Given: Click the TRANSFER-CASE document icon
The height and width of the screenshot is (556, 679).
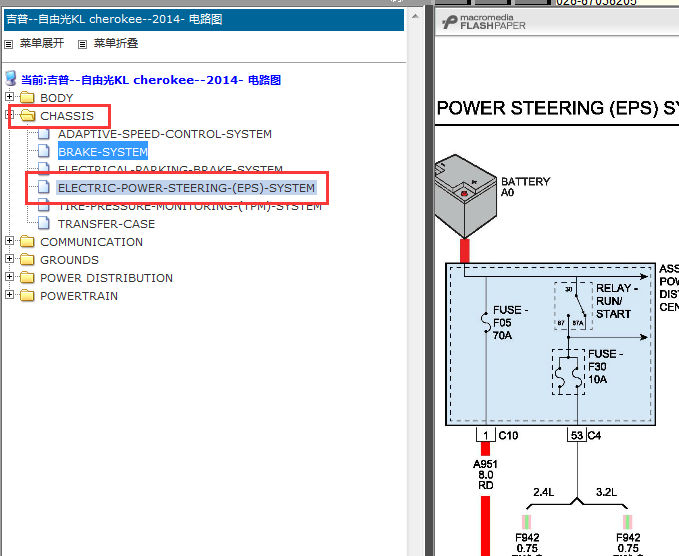Looking at the screenshot, I should click(44, 223).
